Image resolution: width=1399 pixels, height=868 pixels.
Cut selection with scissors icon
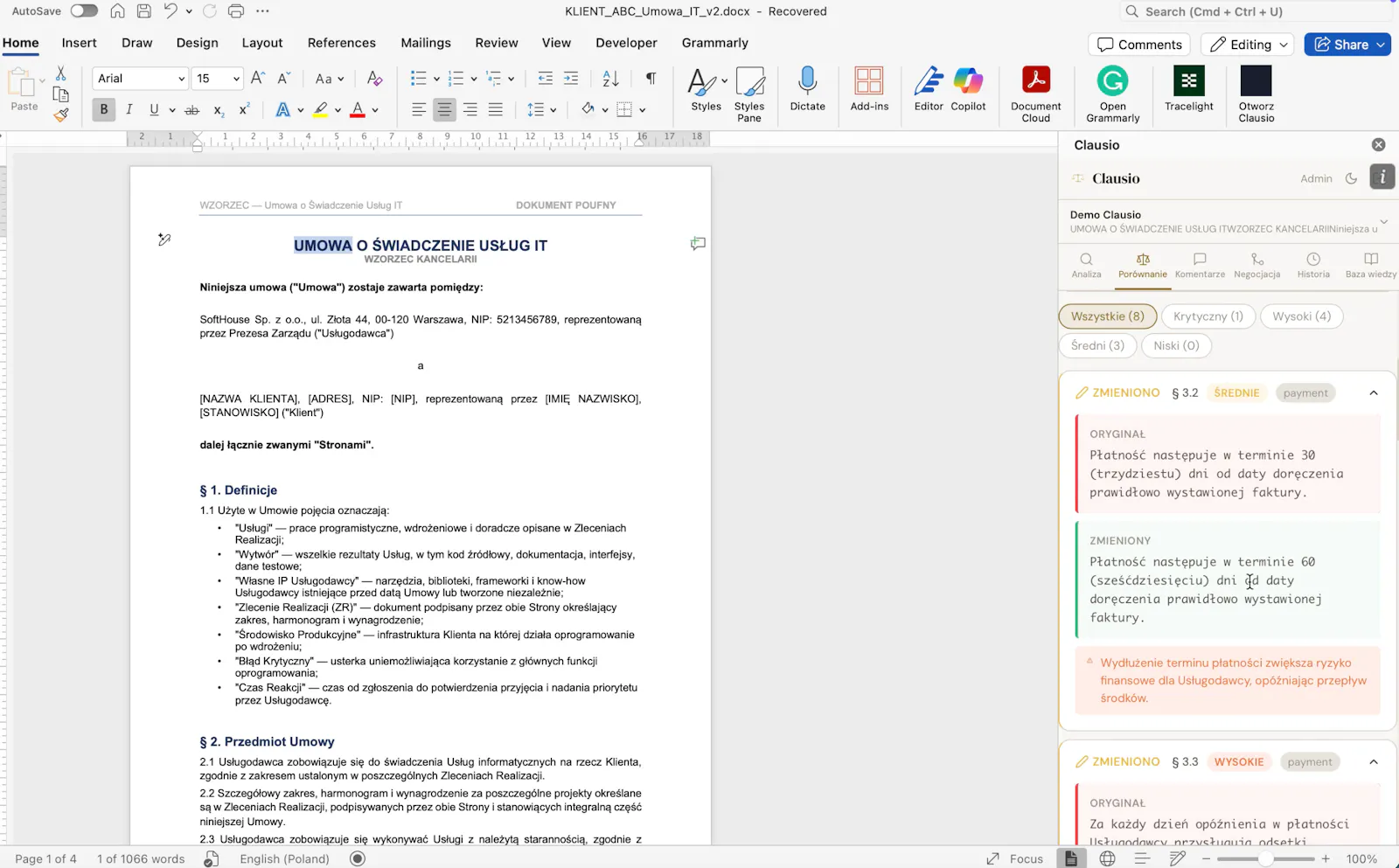(60, 73)
